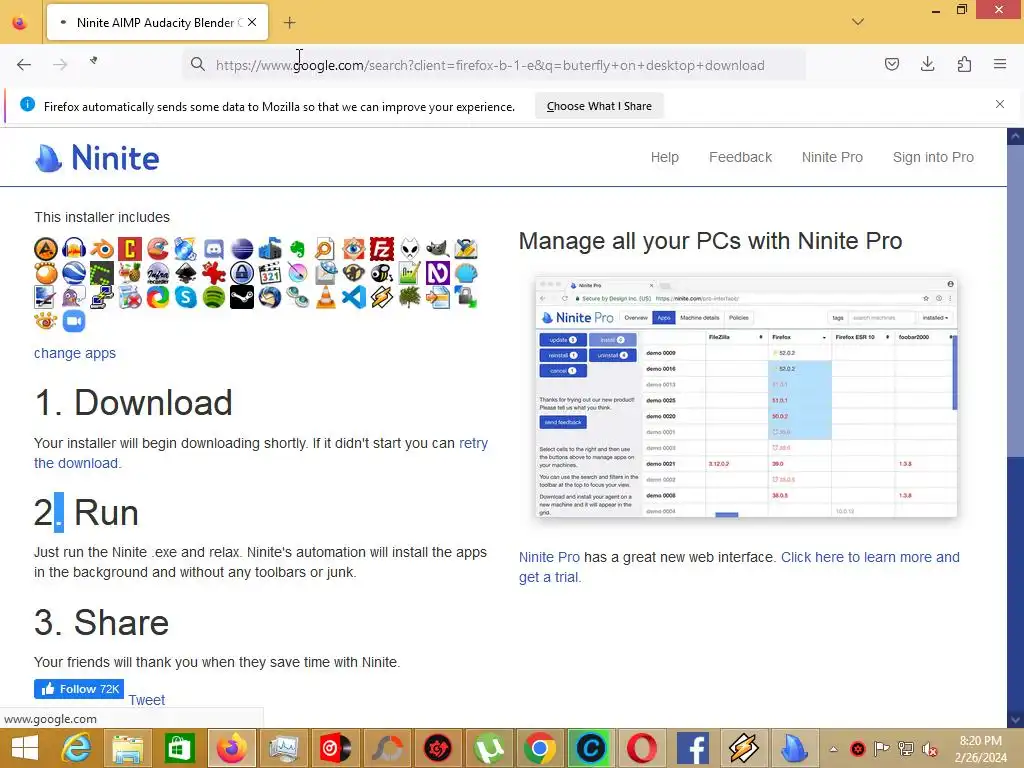Screen dimensions: 1024x768
Task: Click the change apps link
Action: click(75, 353)
